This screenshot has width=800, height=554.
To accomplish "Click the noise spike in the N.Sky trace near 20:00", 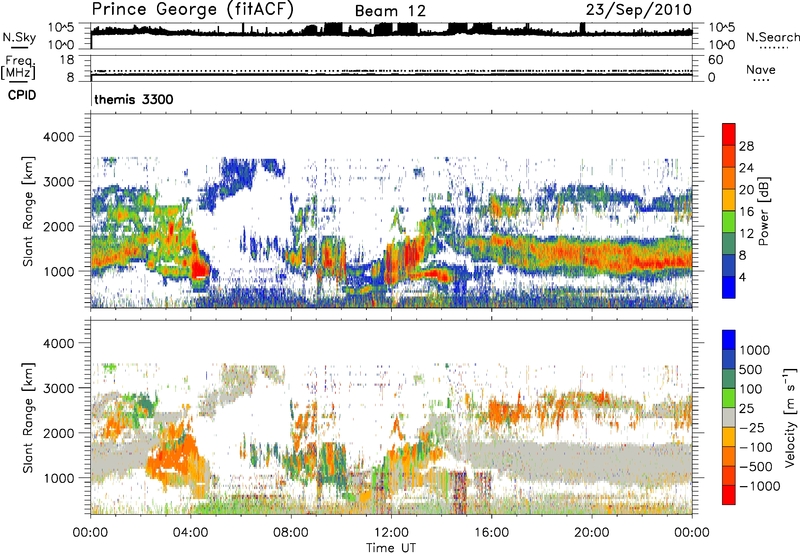I will click(583, 28).
